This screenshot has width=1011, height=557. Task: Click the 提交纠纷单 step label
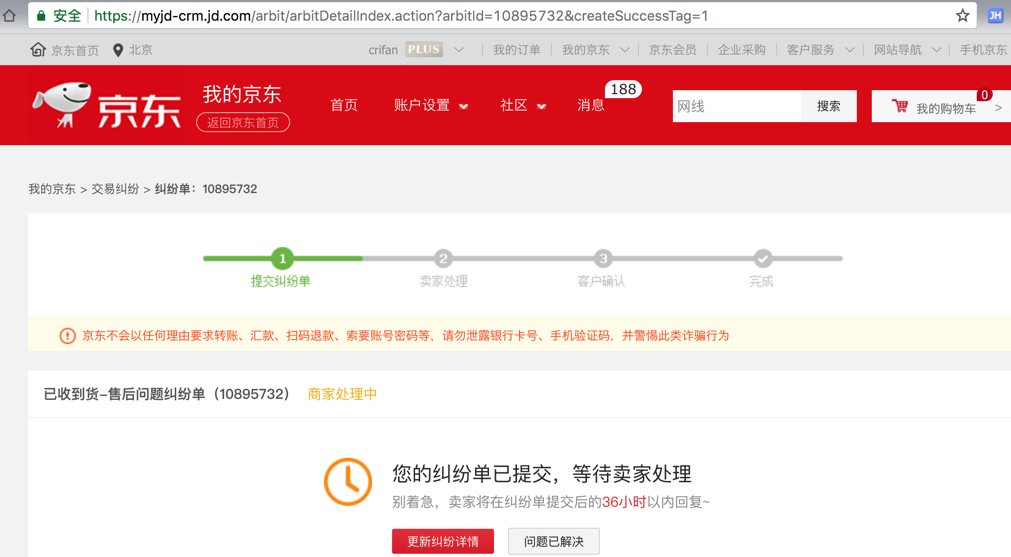click(280, 281)
